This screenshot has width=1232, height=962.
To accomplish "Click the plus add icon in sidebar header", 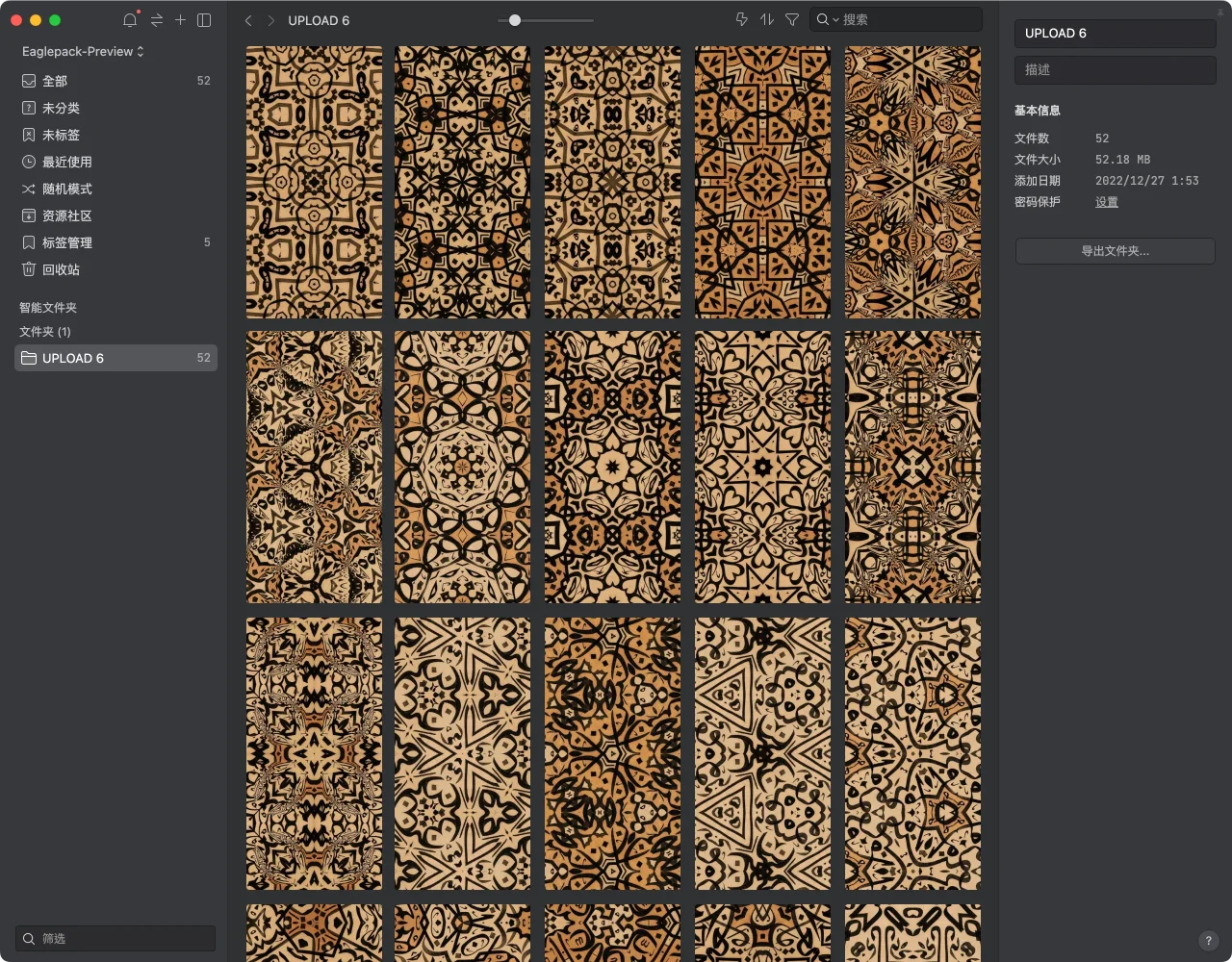I will pyautogui.click(x=180, y=20).
